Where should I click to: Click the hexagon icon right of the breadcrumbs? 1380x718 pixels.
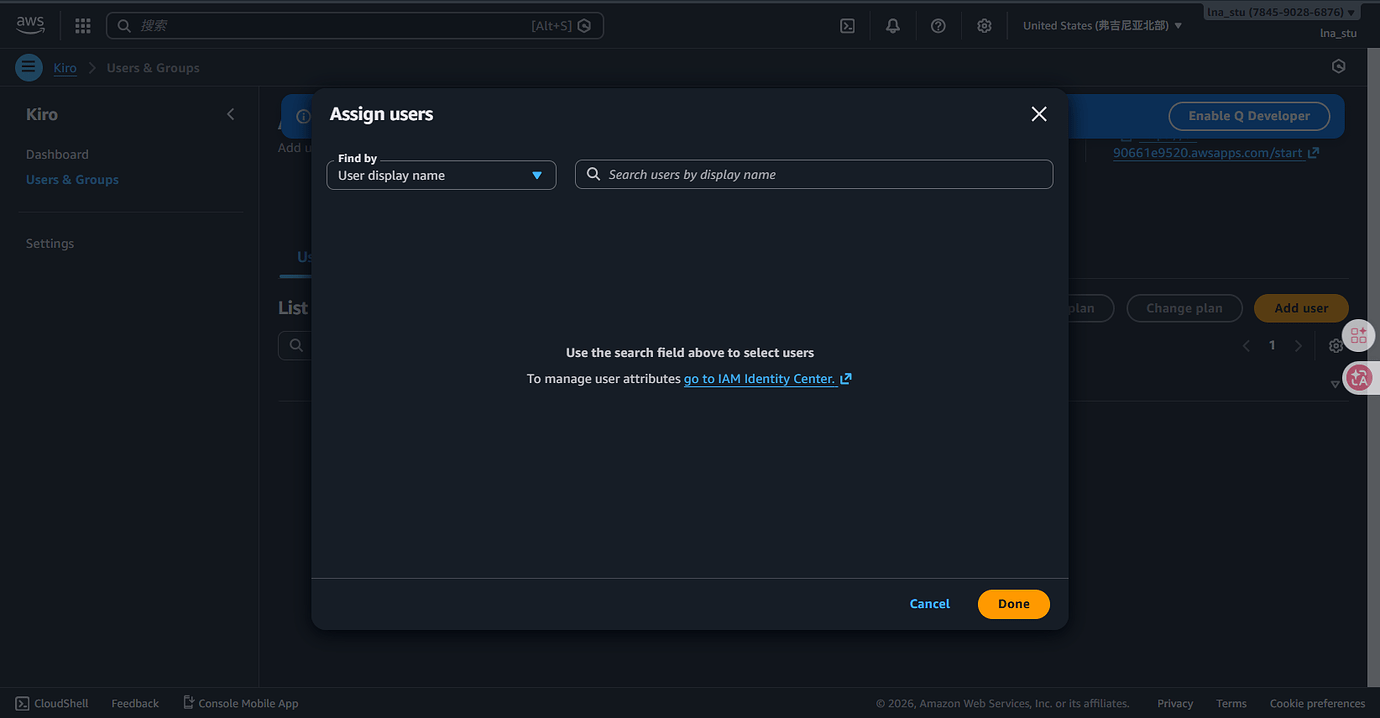point(1339,67)
